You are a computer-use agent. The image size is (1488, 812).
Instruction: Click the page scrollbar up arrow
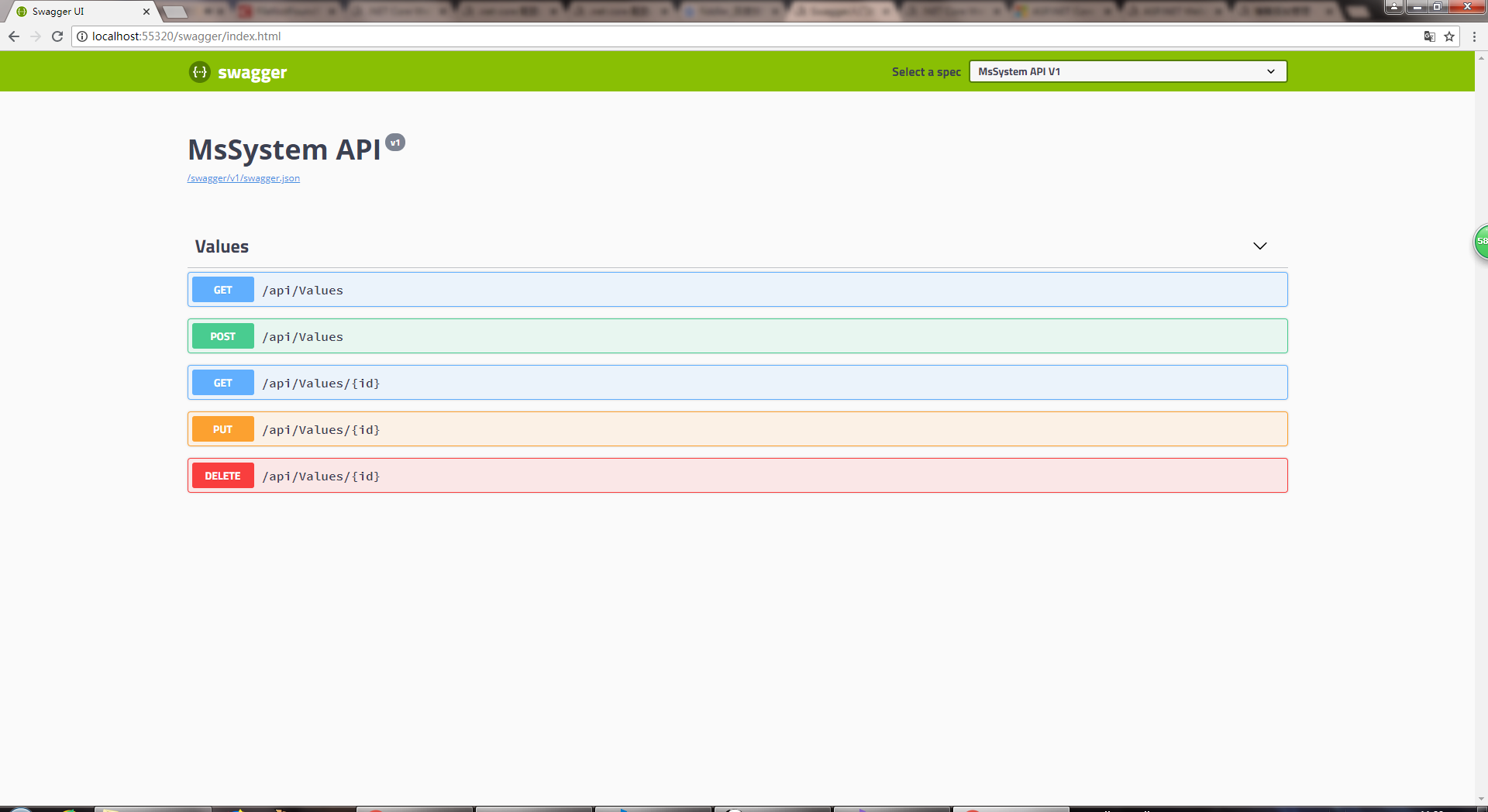(1481, 57)
